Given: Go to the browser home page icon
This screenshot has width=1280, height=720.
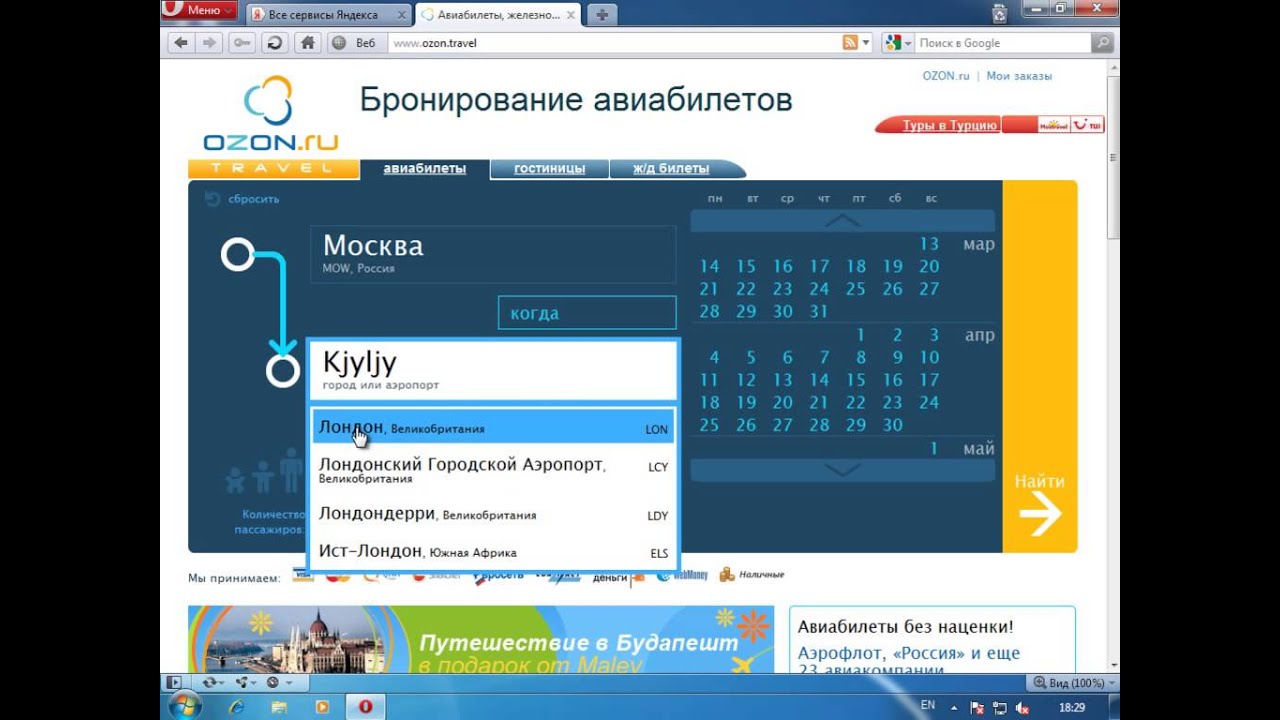Looking at the screenshot, I should [x=307, y=43].
